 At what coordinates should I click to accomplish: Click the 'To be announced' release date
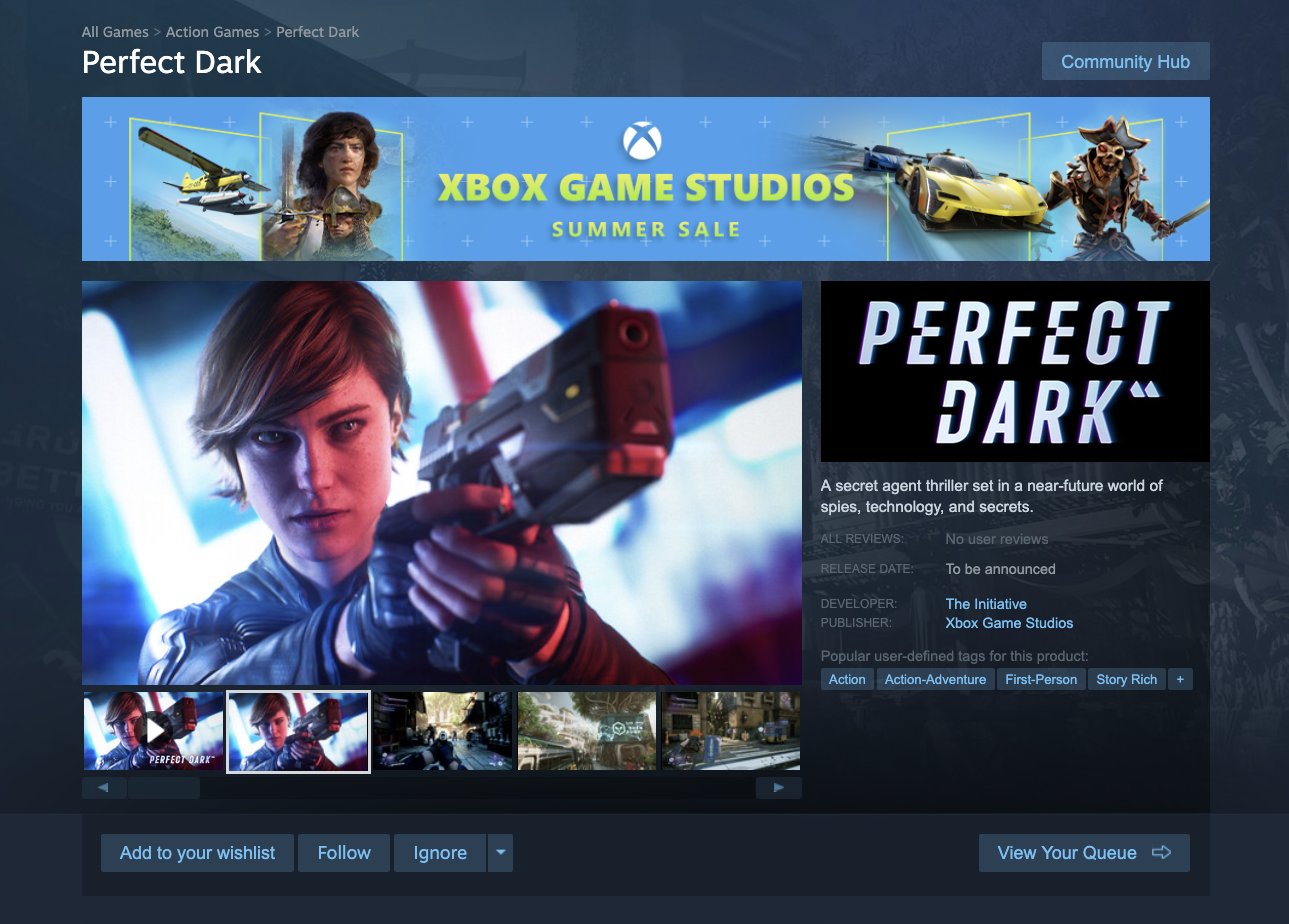[x=1001, y=569]
